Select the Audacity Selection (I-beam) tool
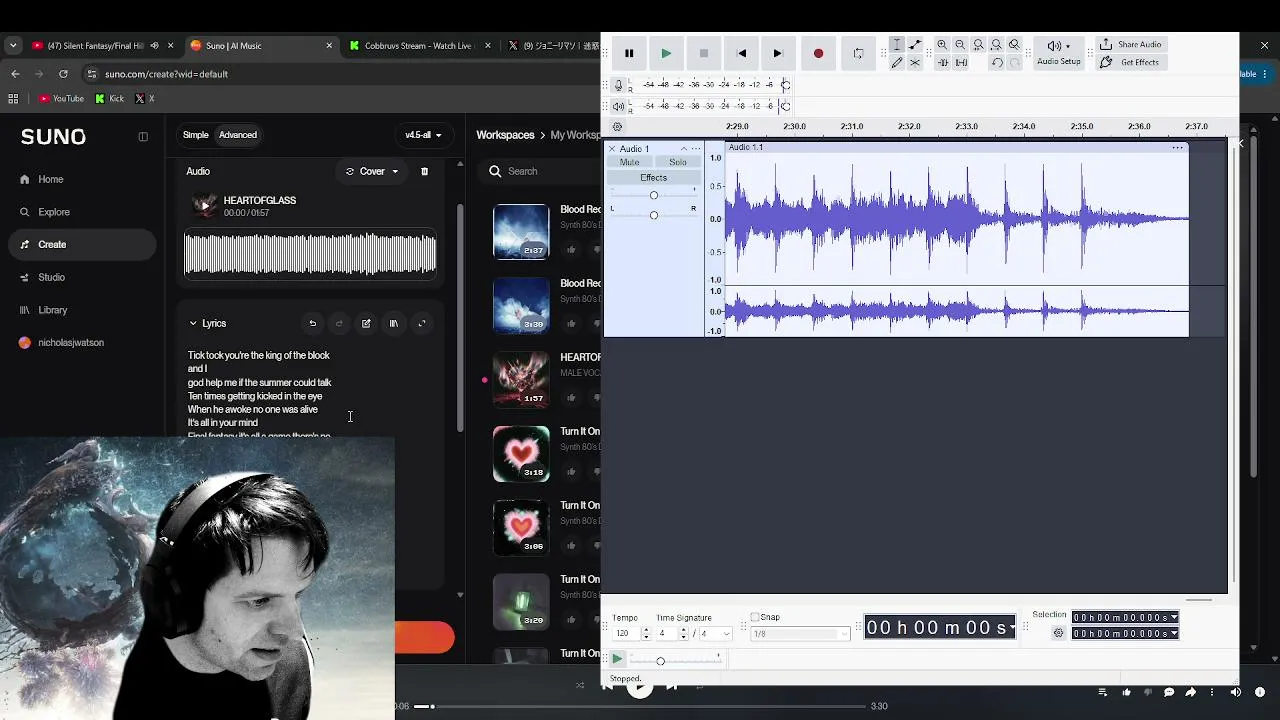Screen dimensions: 1280x720 tap(897, 45)
